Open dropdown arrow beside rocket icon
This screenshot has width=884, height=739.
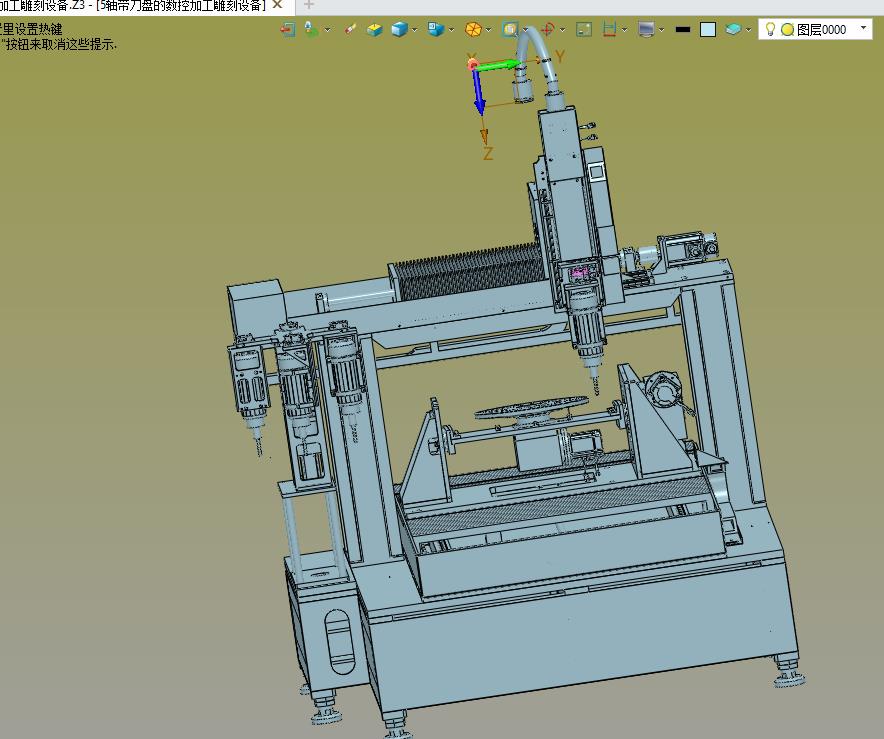327,30
